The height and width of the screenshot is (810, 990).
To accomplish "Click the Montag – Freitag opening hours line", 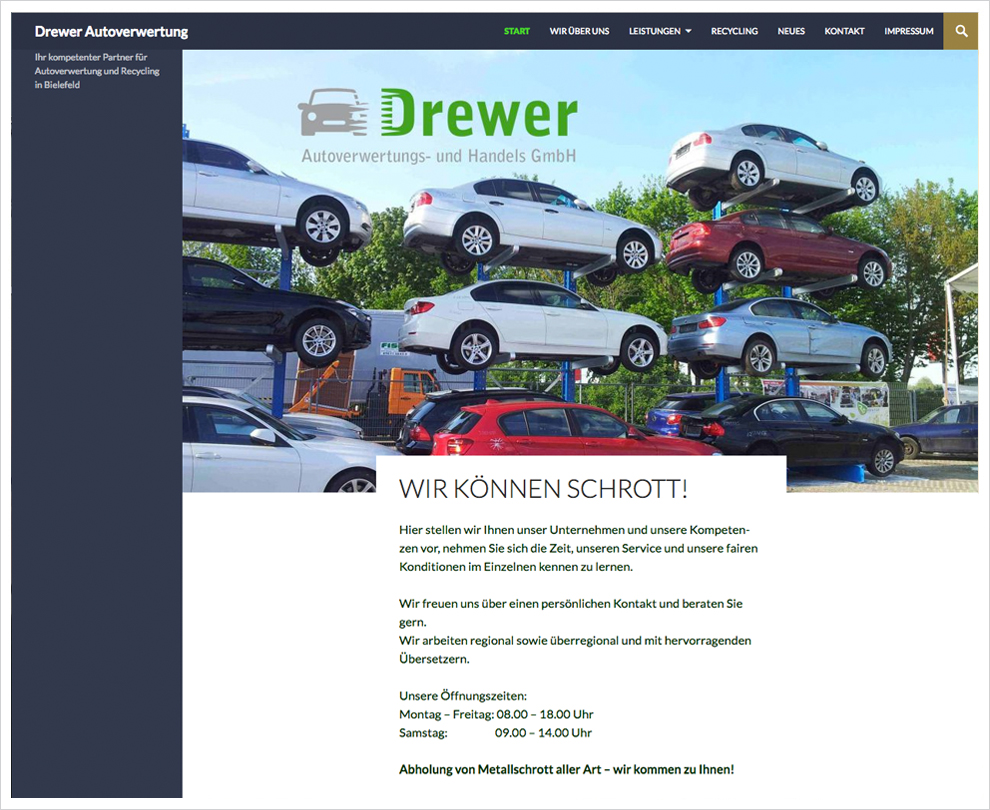I will tap(496, 714).
